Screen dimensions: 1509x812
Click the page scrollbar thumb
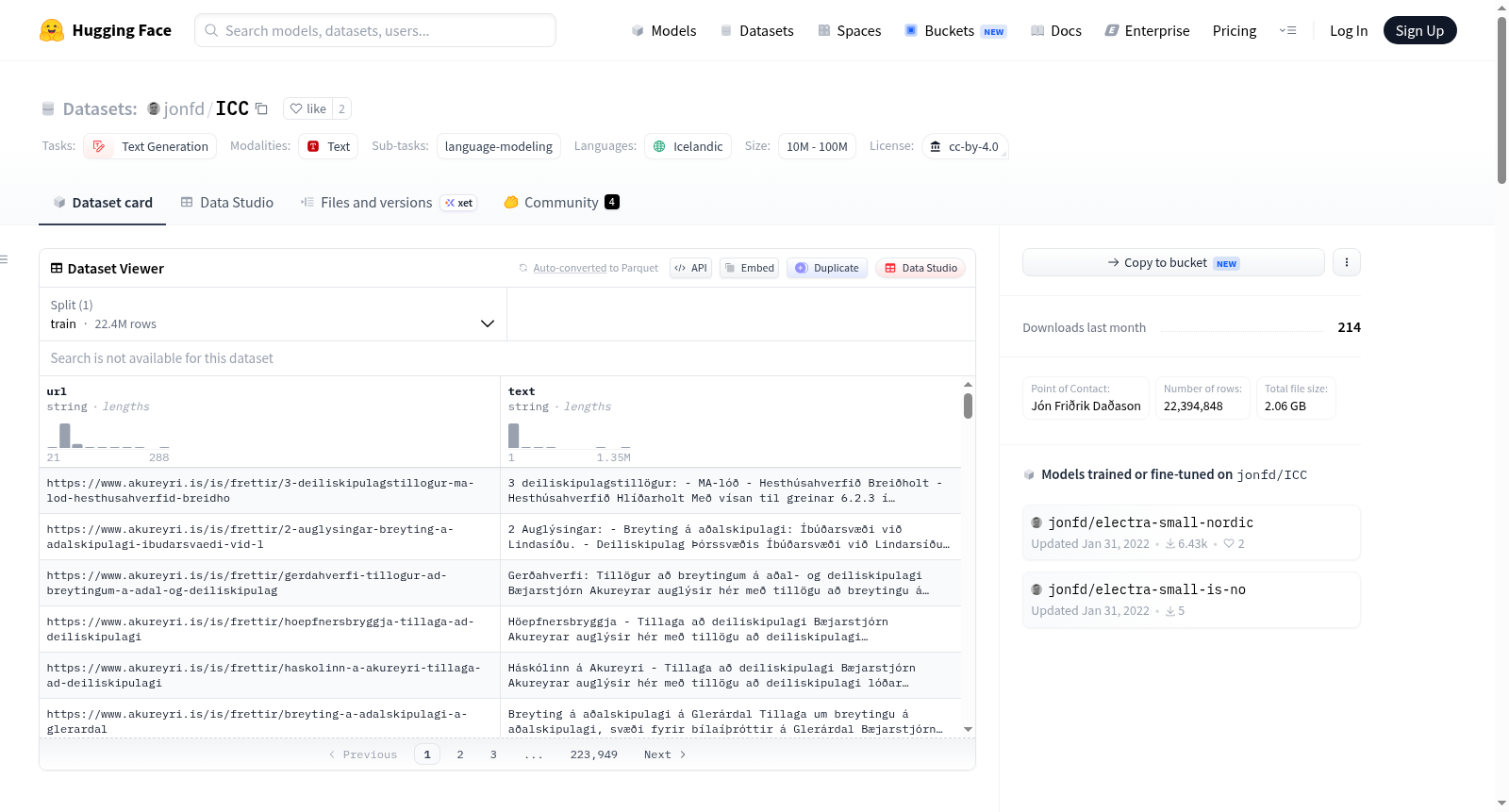1501,100
